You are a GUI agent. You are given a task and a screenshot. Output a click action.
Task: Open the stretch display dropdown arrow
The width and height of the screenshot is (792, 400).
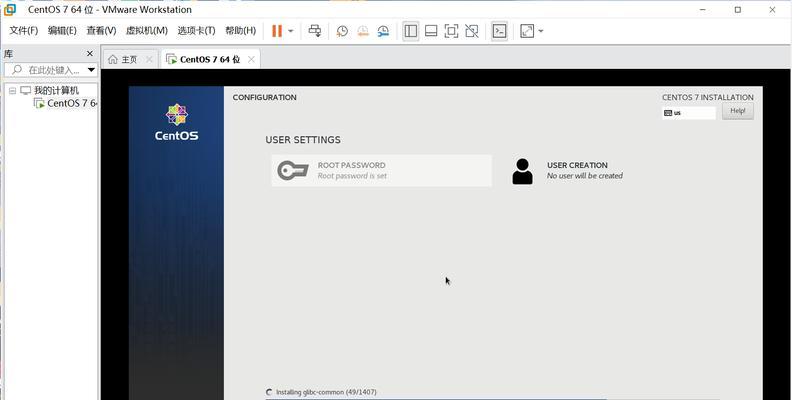click(x=541, y=31)
